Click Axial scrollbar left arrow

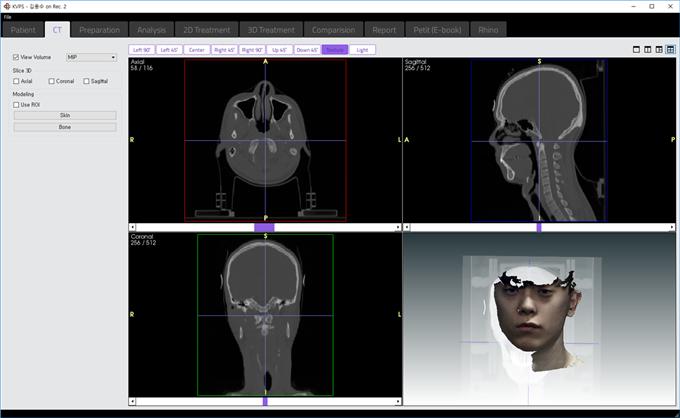[x=133, y=227]
